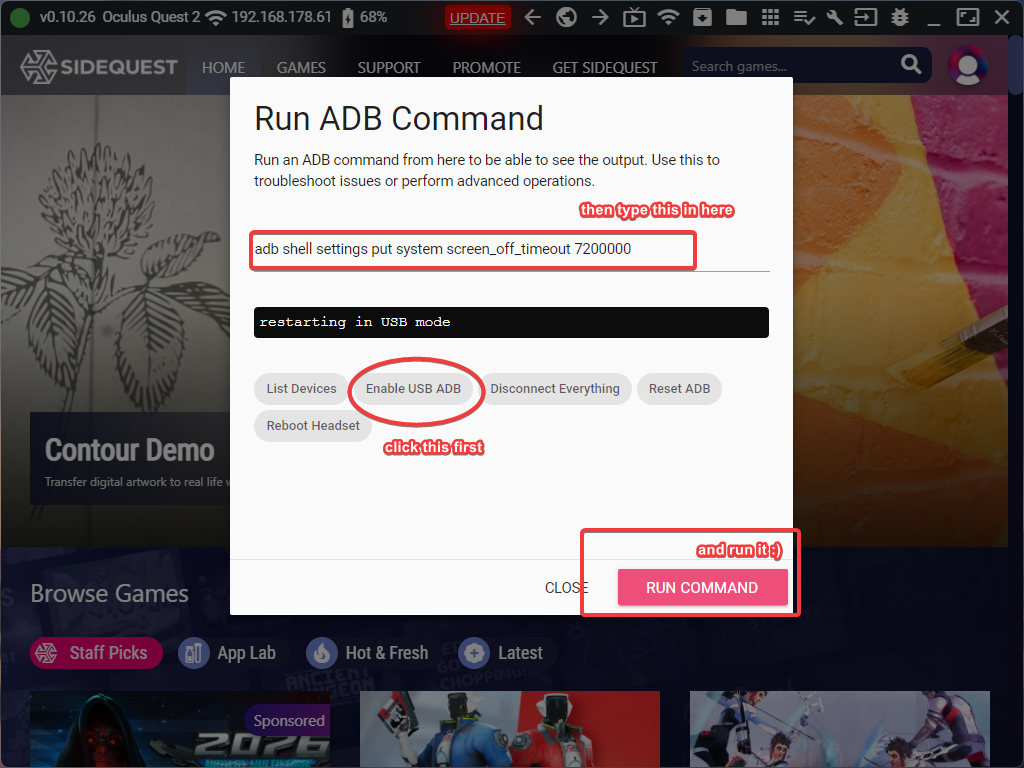The height and width of the screenshot is (768, 1024).
Task: Open the user profile avatar
Action: pos(968,65)
